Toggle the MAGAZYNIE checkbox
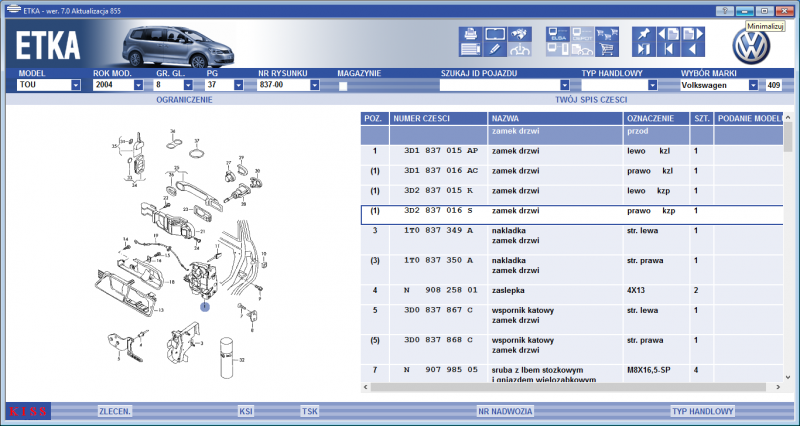This screenshot has height=426, width=800. click(343, 86)
